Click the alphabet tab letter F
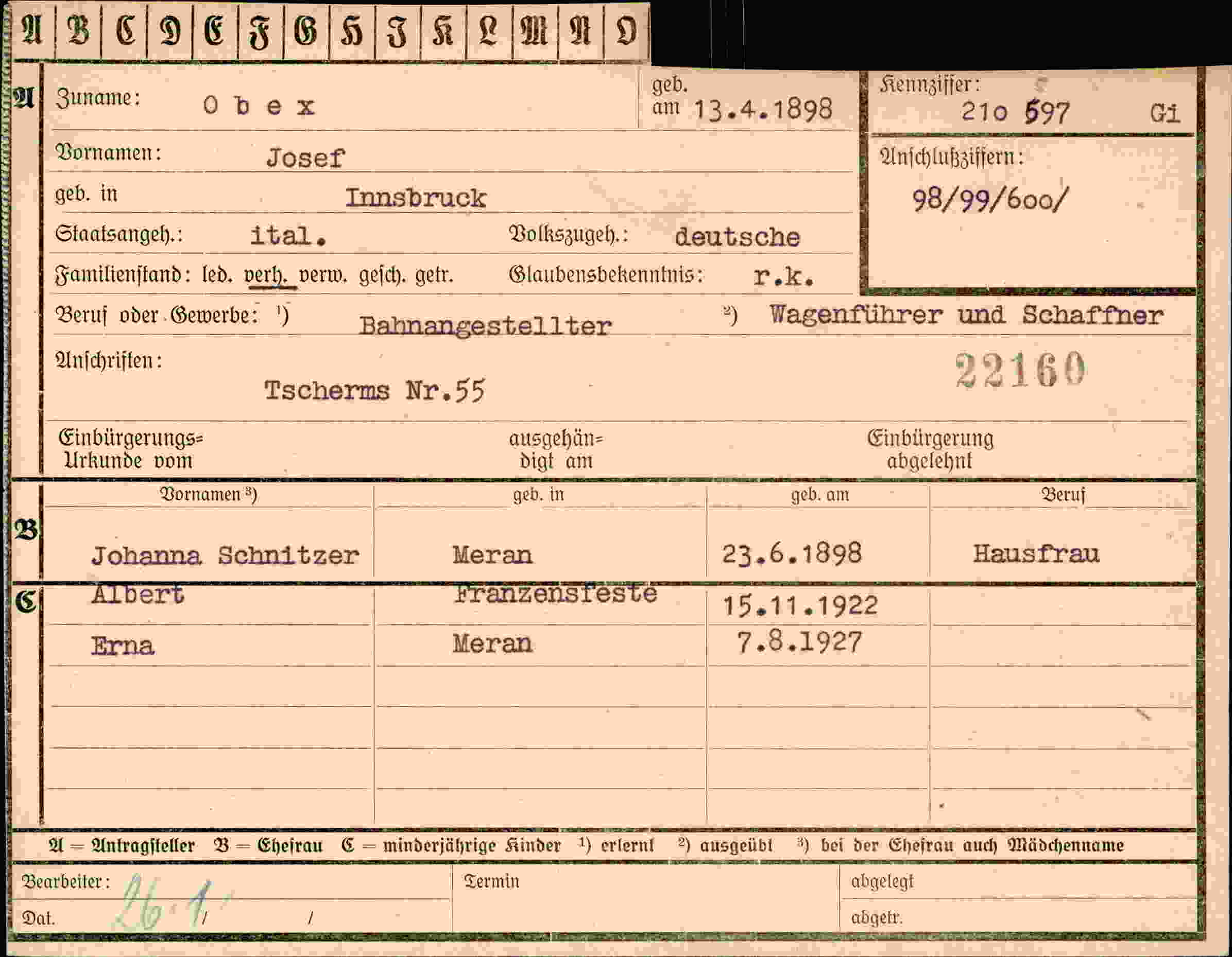Image resolution: width=1232 pixels, height=957 pixels. tap(260, 30)
